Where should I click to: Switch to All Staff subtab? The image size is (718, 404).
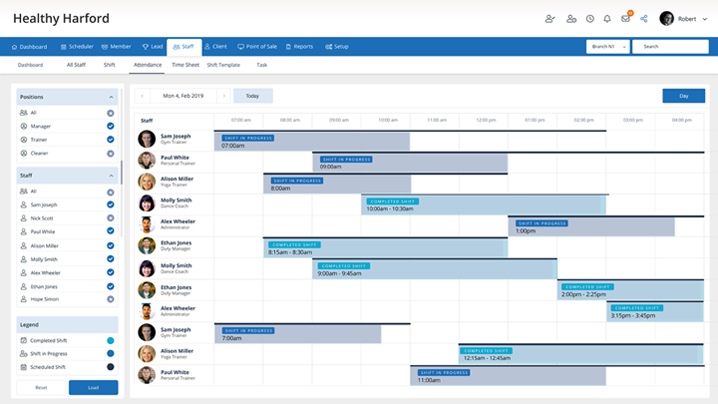click(x=76, y=65)
